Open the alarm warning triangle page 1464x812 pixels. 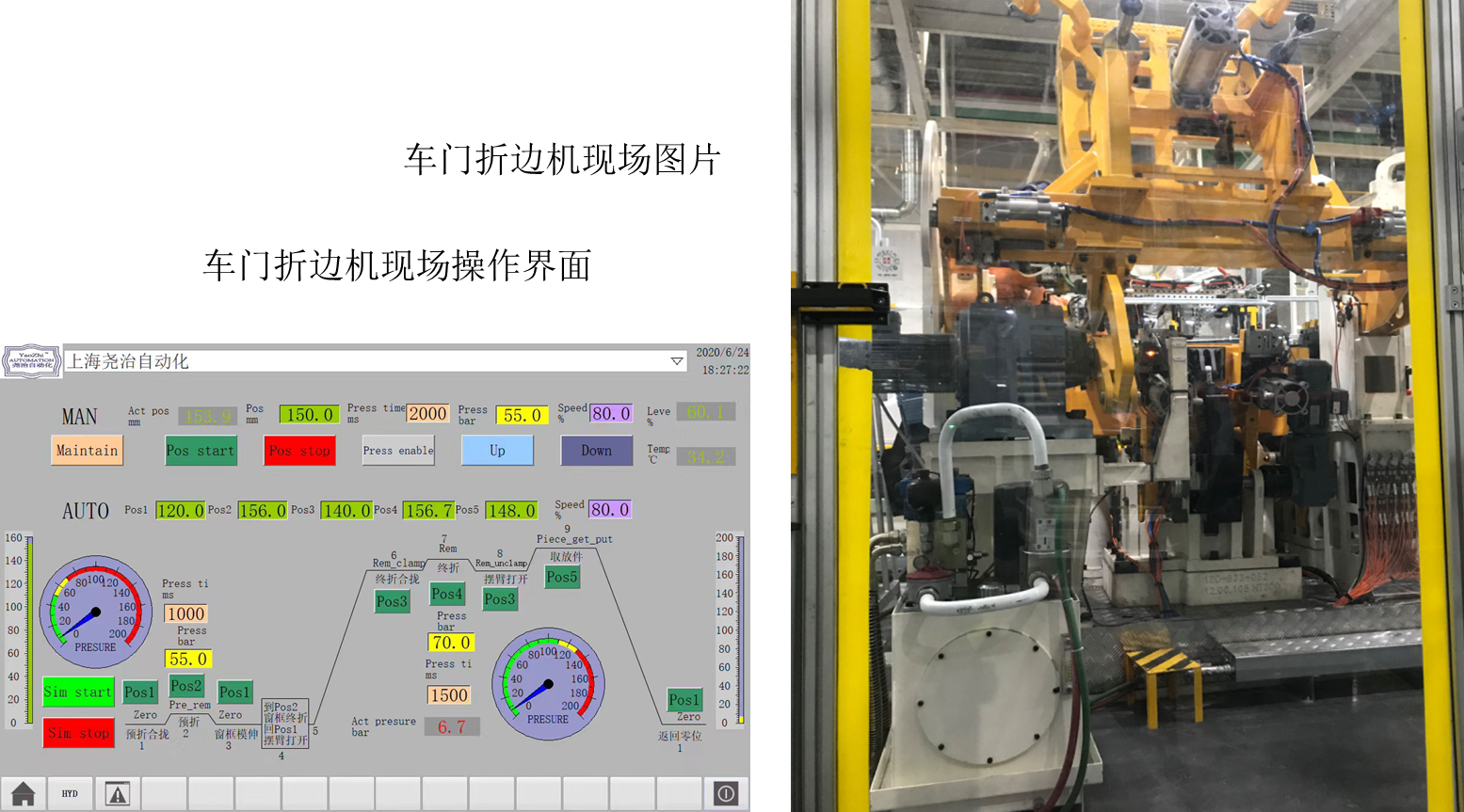[117, 793]
